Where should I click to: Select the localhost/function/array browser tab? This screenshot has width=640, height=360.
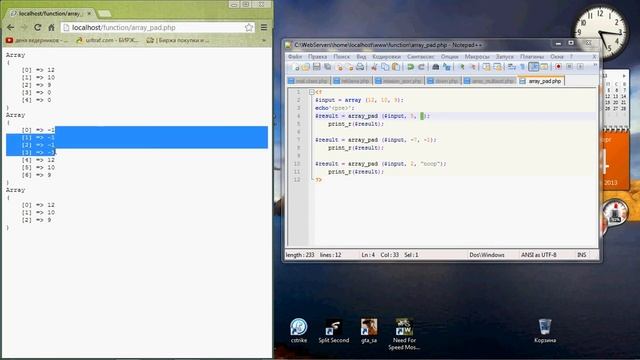[x=51, y=13]
